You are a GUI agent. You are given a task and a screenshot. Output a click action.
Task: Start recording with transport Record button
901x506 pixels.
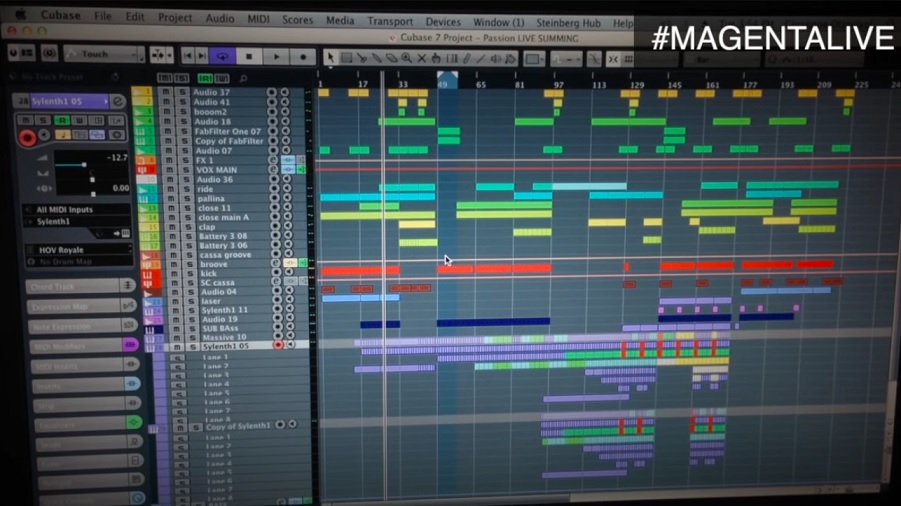coord(303,57)
